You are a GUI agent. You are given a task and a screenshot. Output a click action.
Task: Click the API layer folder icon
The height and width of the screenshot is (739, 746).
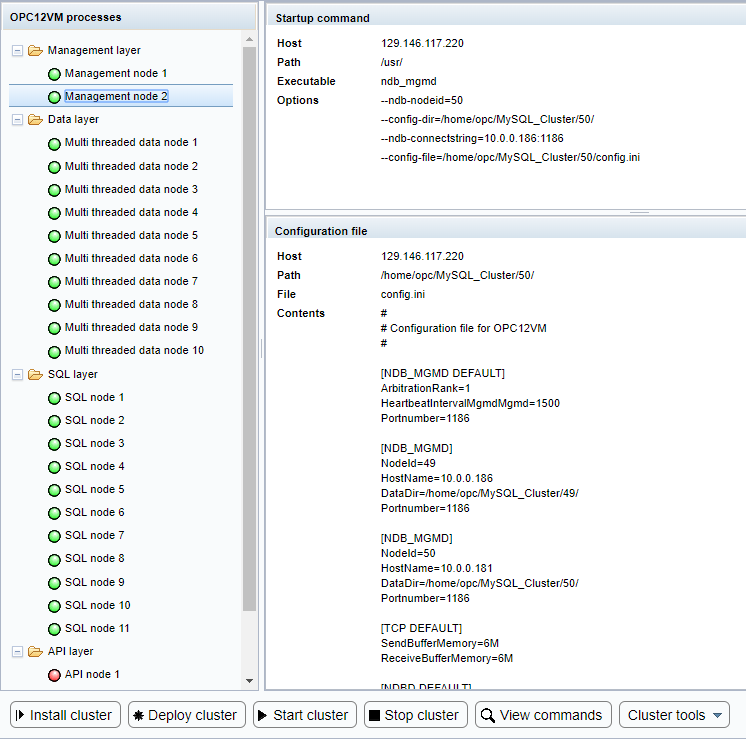tap(35, 651)
